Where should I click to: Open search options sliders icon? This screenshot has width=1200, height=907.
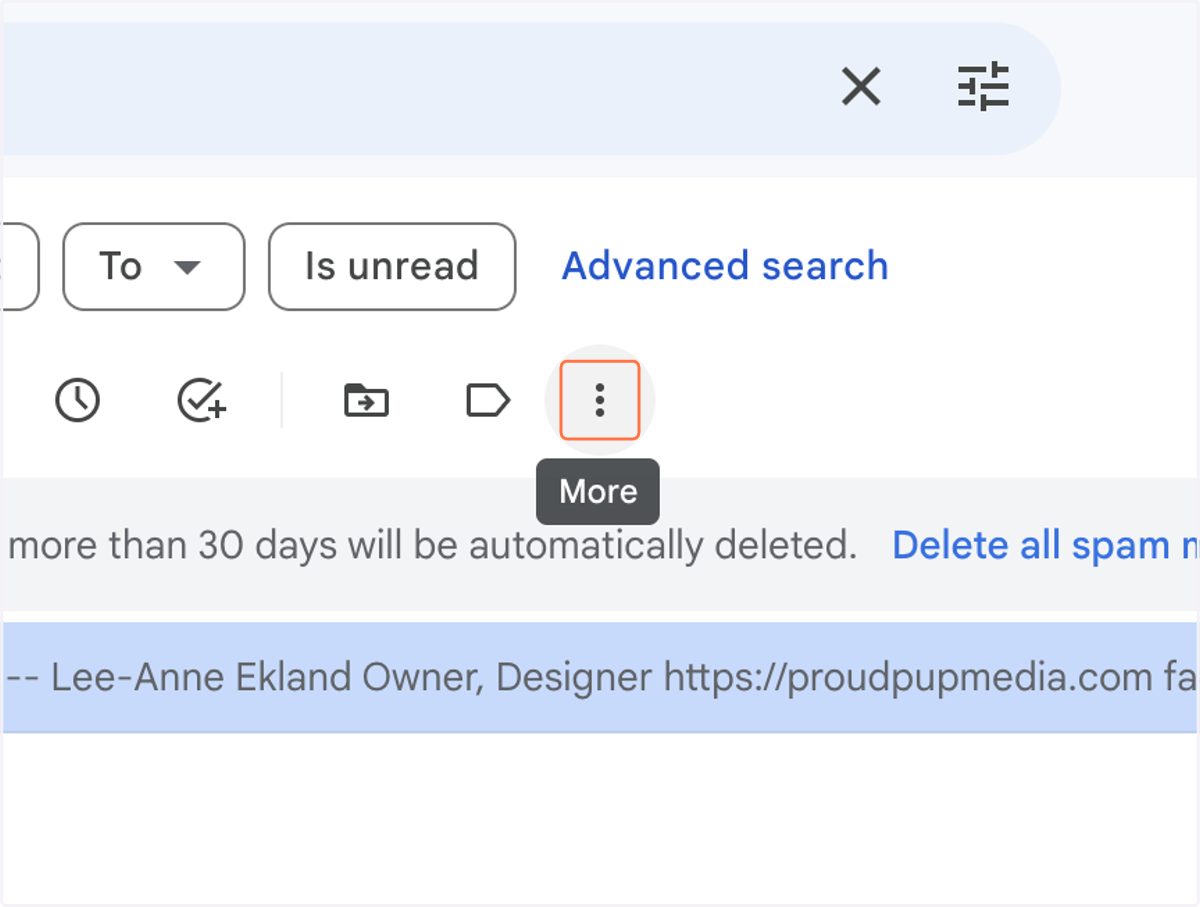coord(984,87)
